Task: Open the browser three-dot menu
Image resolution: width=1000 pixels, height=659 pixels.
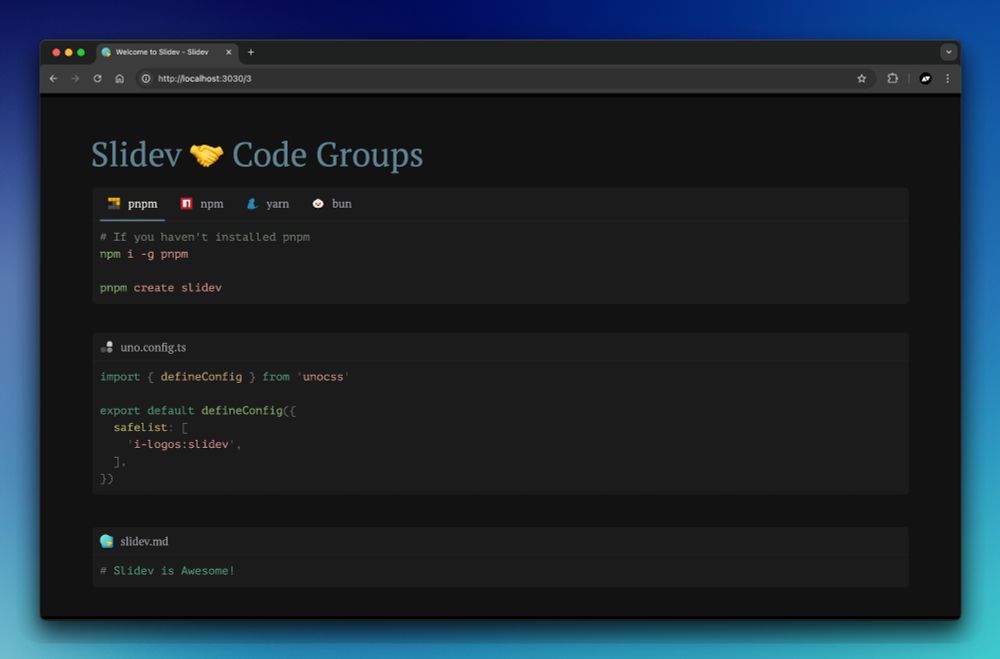Action: pos(948,78)
